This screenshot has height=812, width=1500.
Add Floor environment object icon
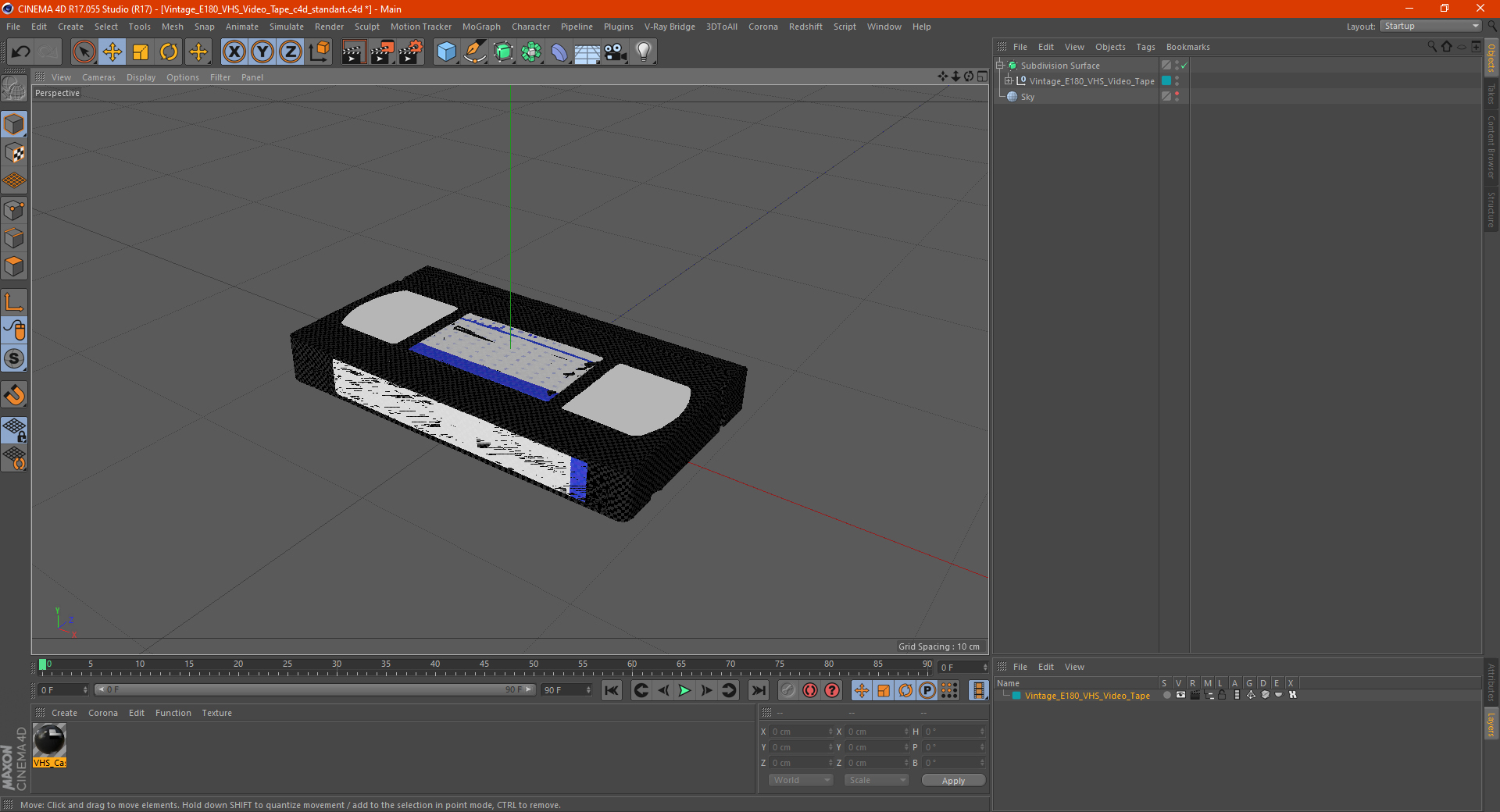coord(587,52)
